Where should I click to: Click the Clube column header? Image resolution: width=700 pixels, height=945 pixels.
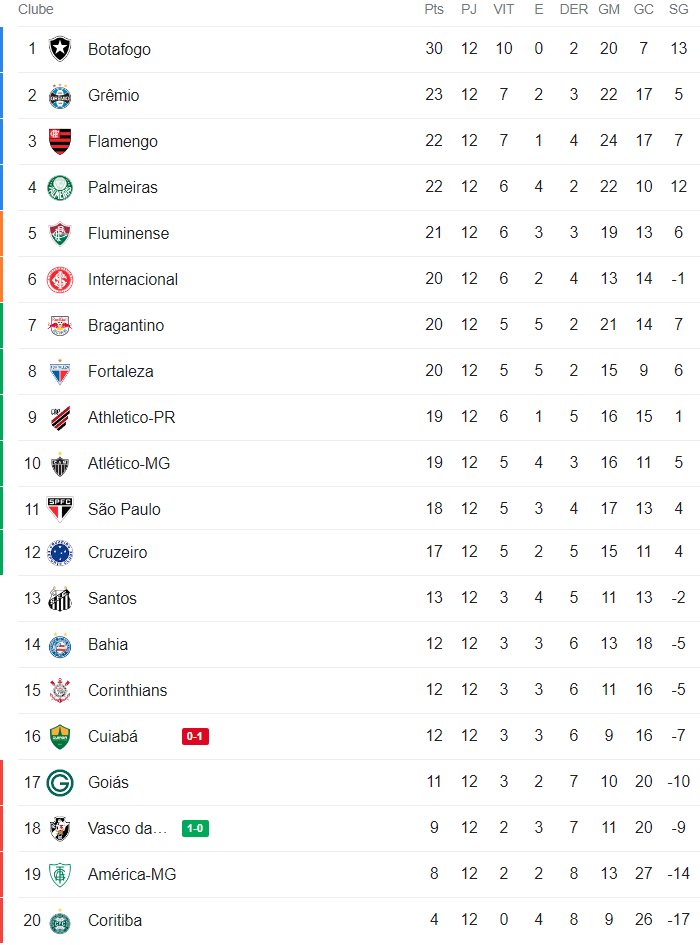36,9
